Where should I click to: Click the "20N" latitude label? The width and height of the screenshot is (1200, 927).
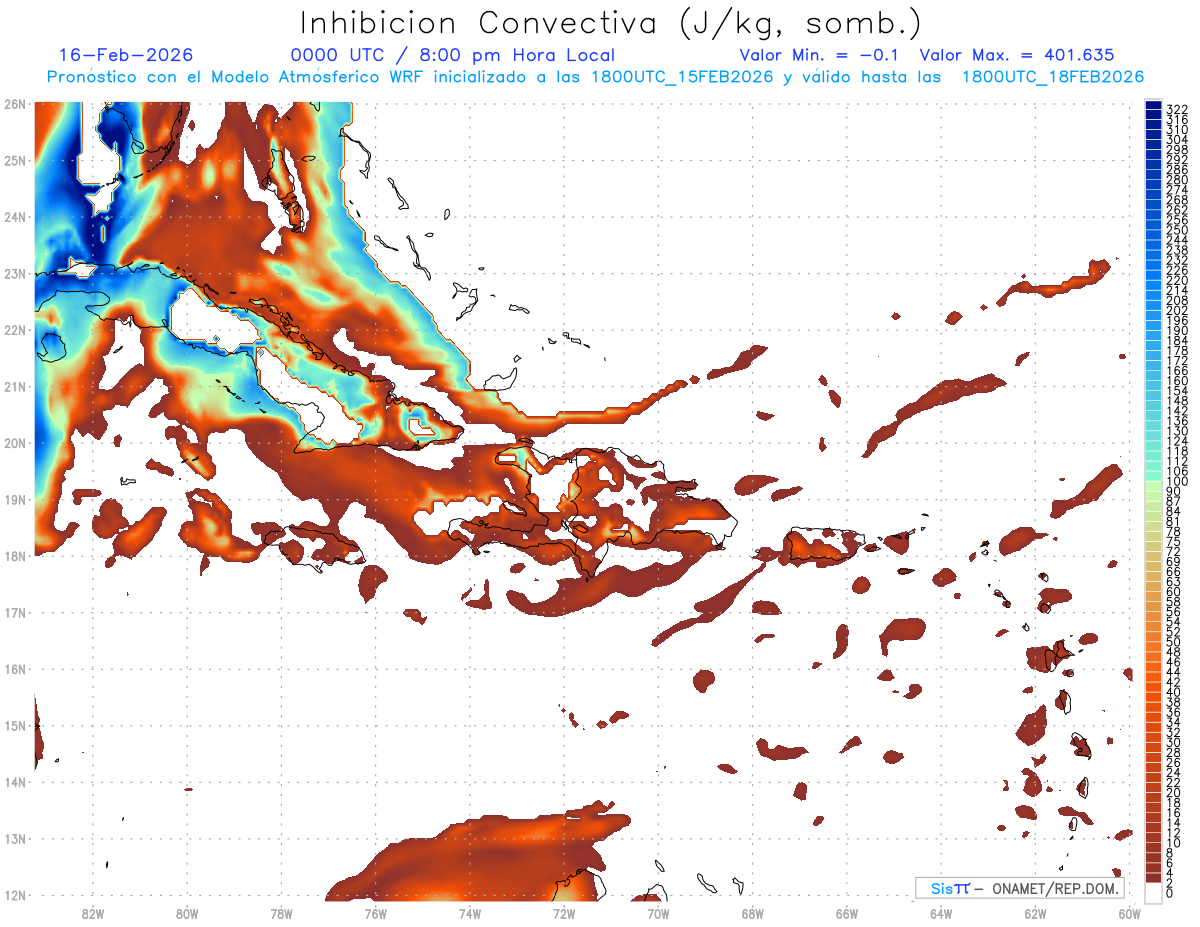tap(14, 443)
